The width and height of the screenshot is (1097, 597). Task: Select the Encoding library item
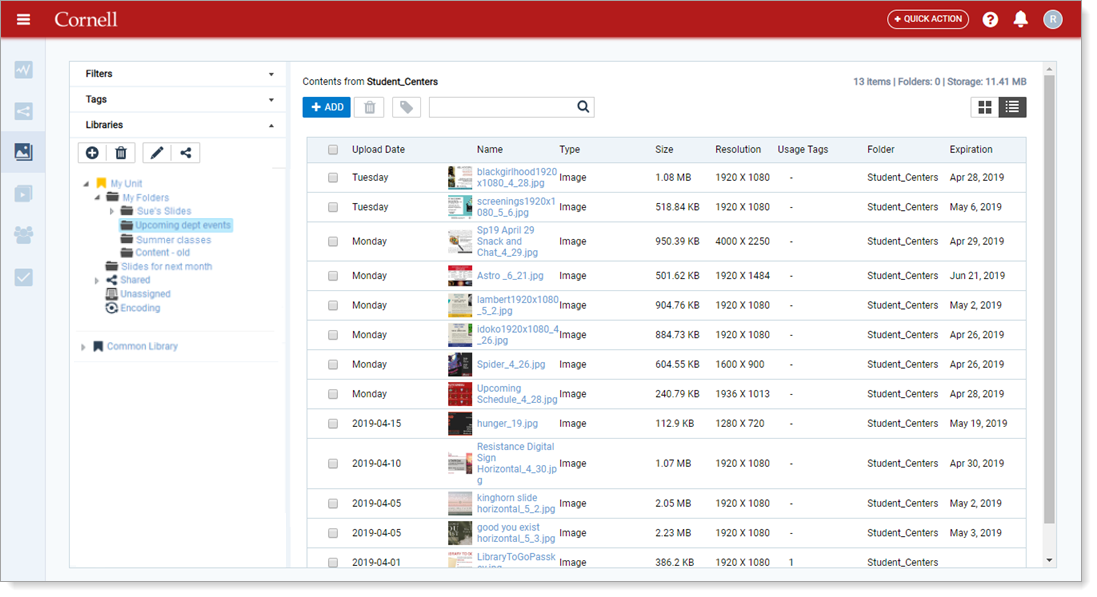click(x=140, y=308)
